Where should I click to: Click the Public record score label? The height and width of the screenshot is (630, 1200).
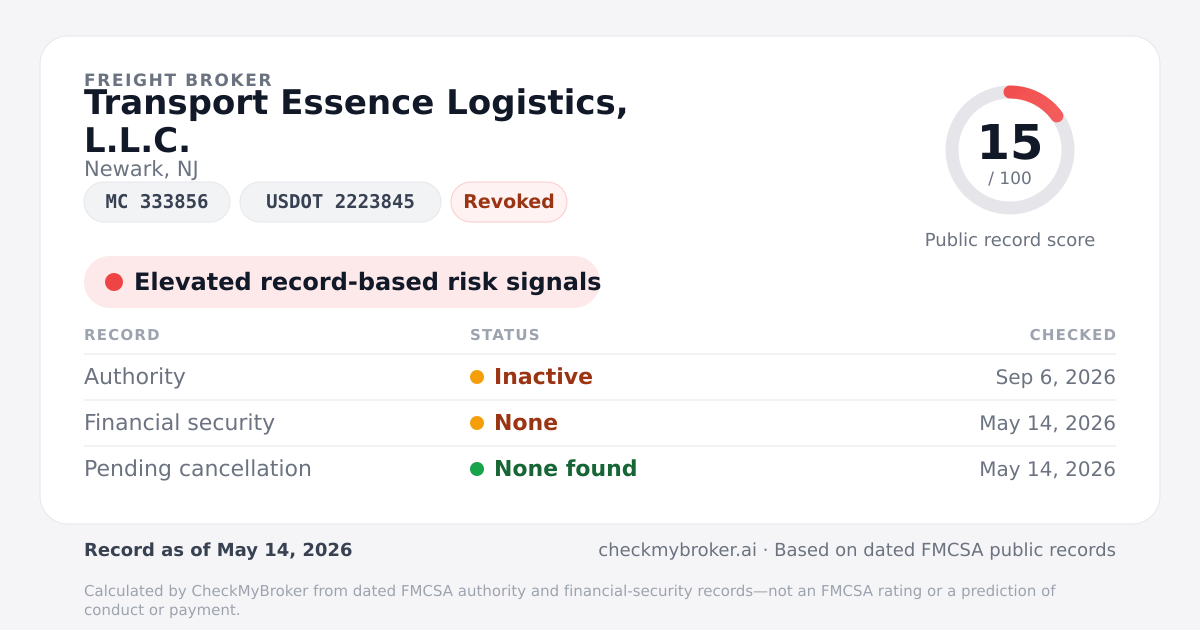(1010, 240)
